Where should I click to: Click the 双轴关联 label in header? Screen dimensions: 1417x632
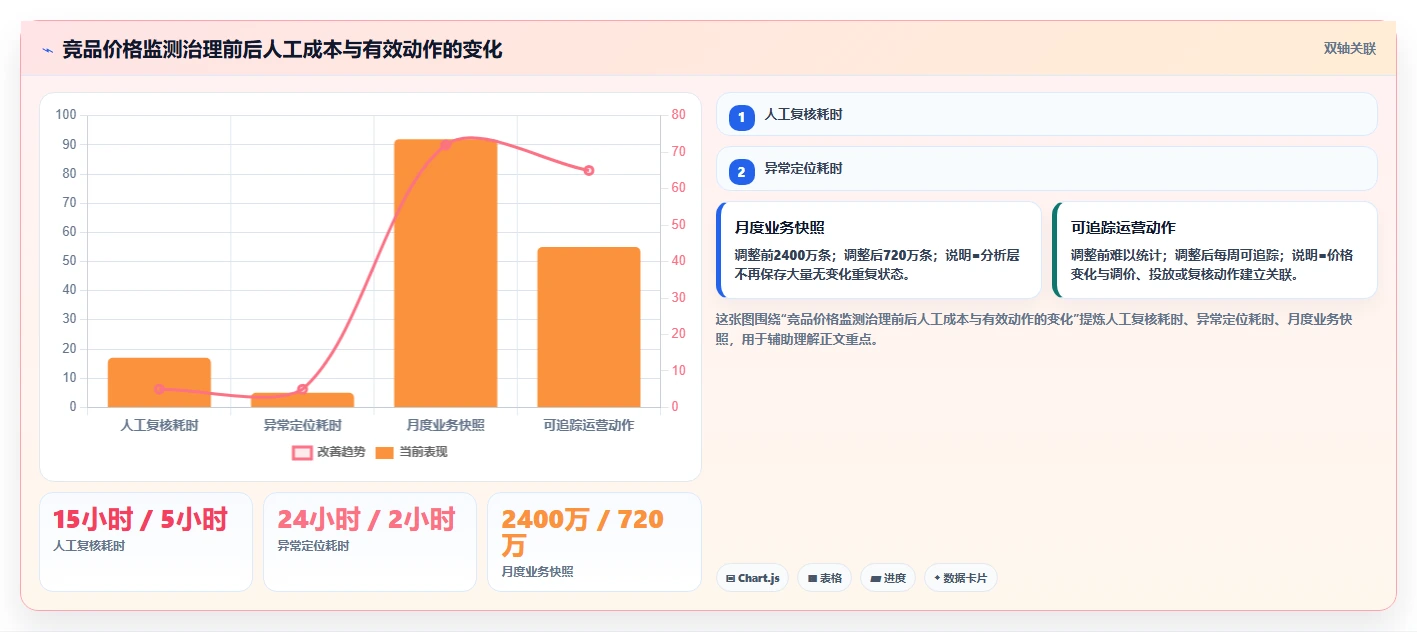[x=1350, y=49]
